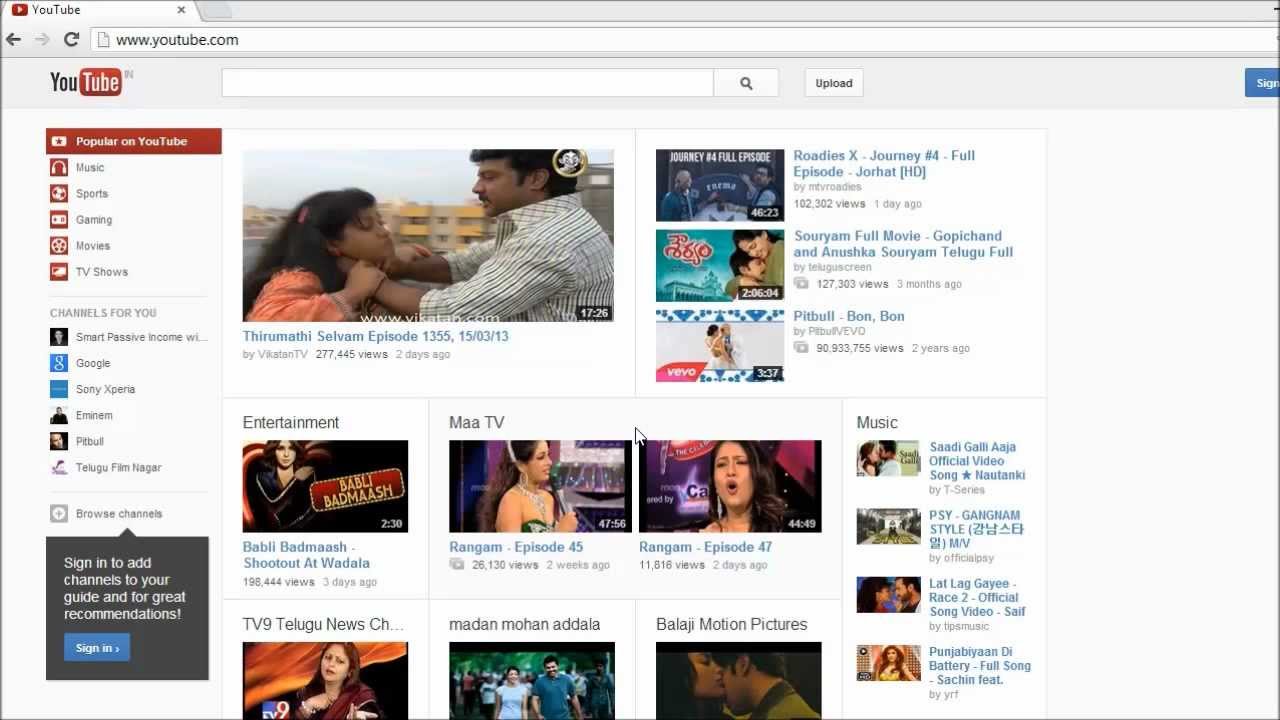
Task: Open Lat Lag Gayee - Race 2 link
Action: [x=977, y=598]
